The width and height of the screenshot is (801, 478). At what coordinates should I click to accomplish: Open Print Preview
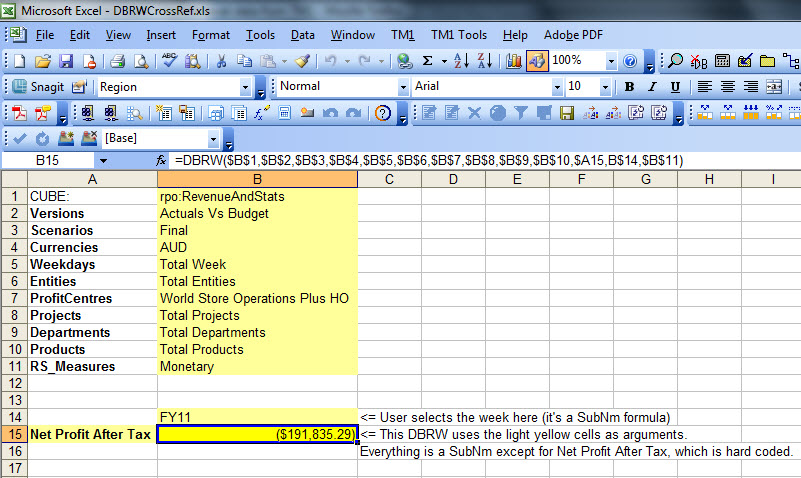[141, 61]
